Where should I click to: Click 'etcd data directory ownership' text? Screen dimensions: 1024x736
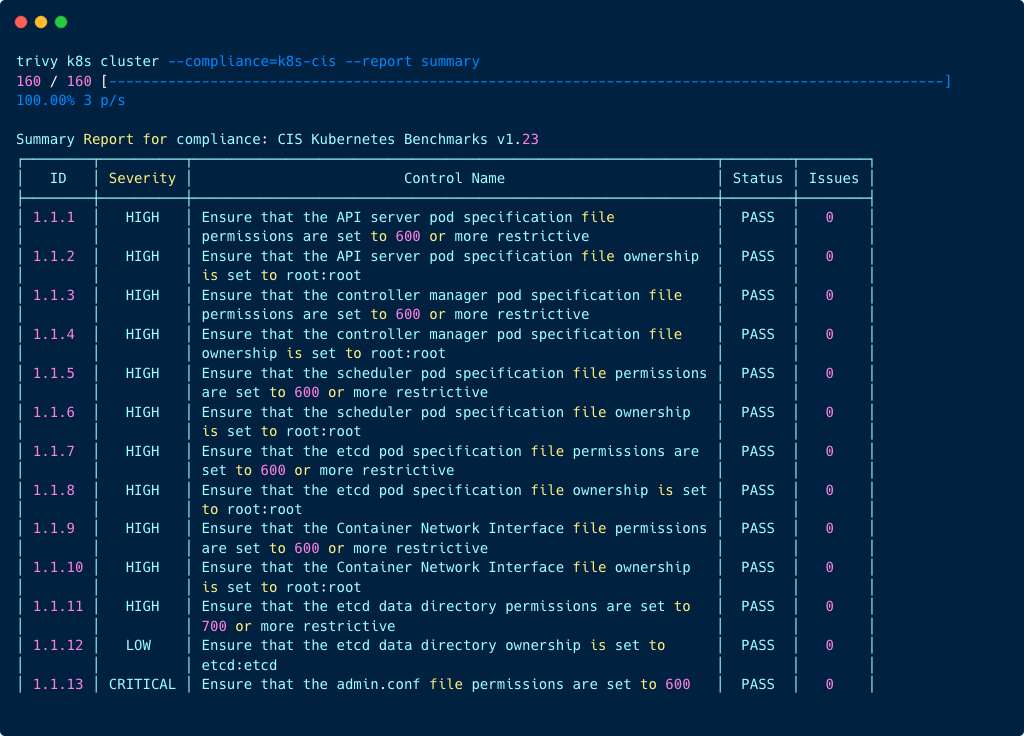pos(458,645)
